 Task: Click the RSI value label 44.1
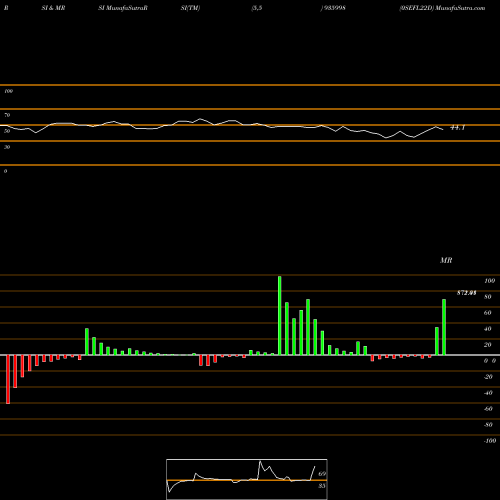(x=457, y=128)
